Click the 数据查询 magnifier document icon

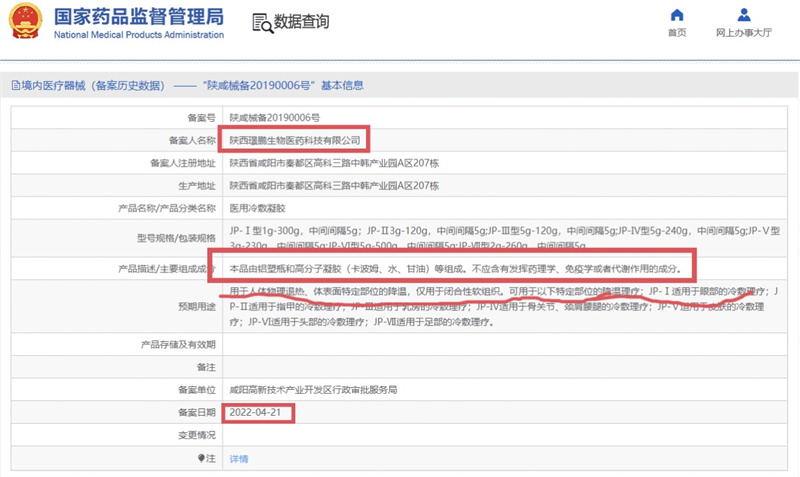pos(260,22)
